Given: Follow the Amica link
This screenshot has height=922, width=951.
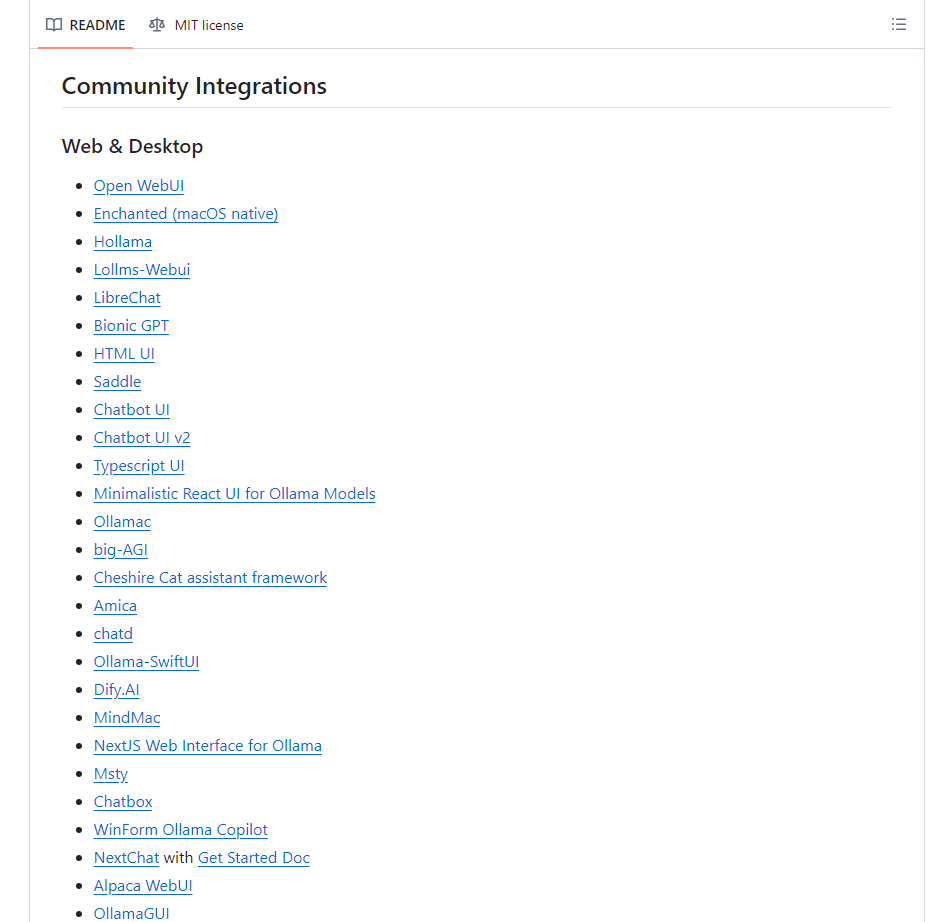Looking at the screenshot, I should pyautogui.click(x=115, y=605).
